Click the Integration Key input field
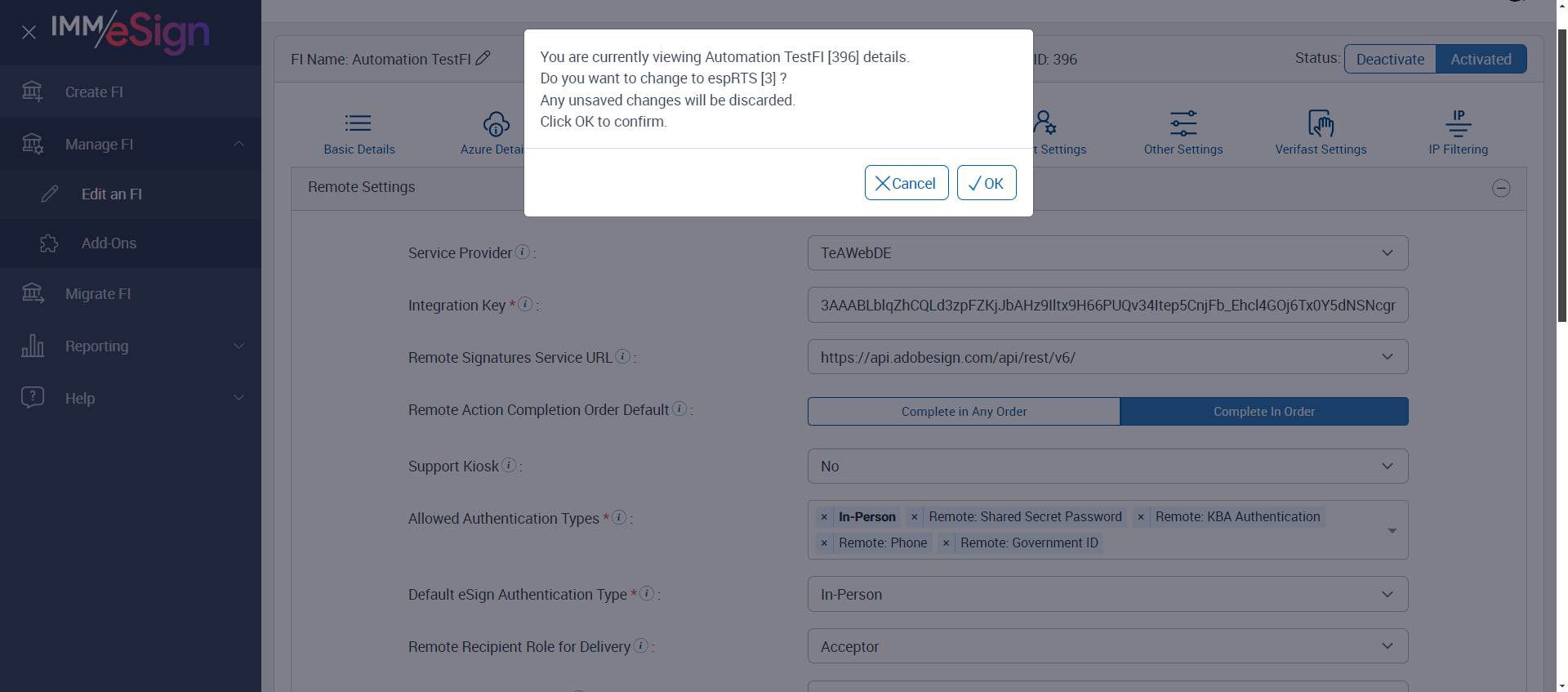The height and width of the screenshot is (692, 1568). pos(1107,306)
